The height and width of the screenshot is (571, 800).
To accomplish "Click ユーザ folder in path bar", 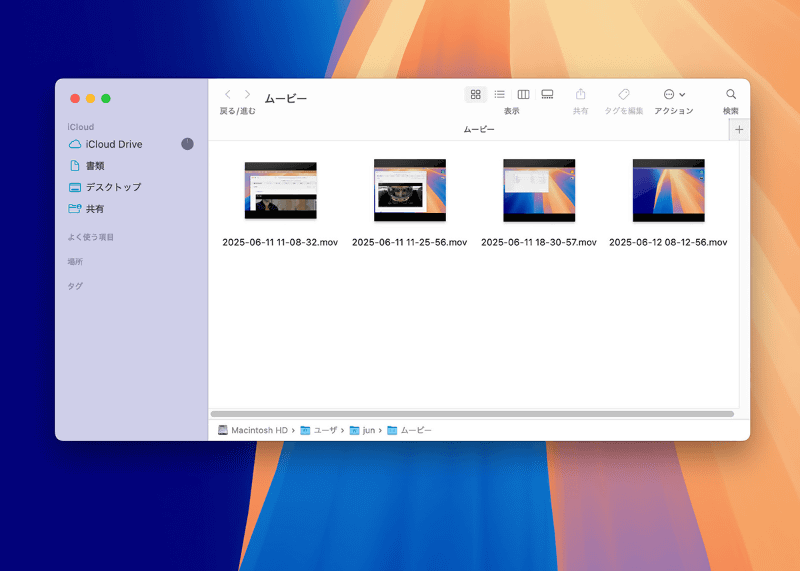I will click(319, 430).
